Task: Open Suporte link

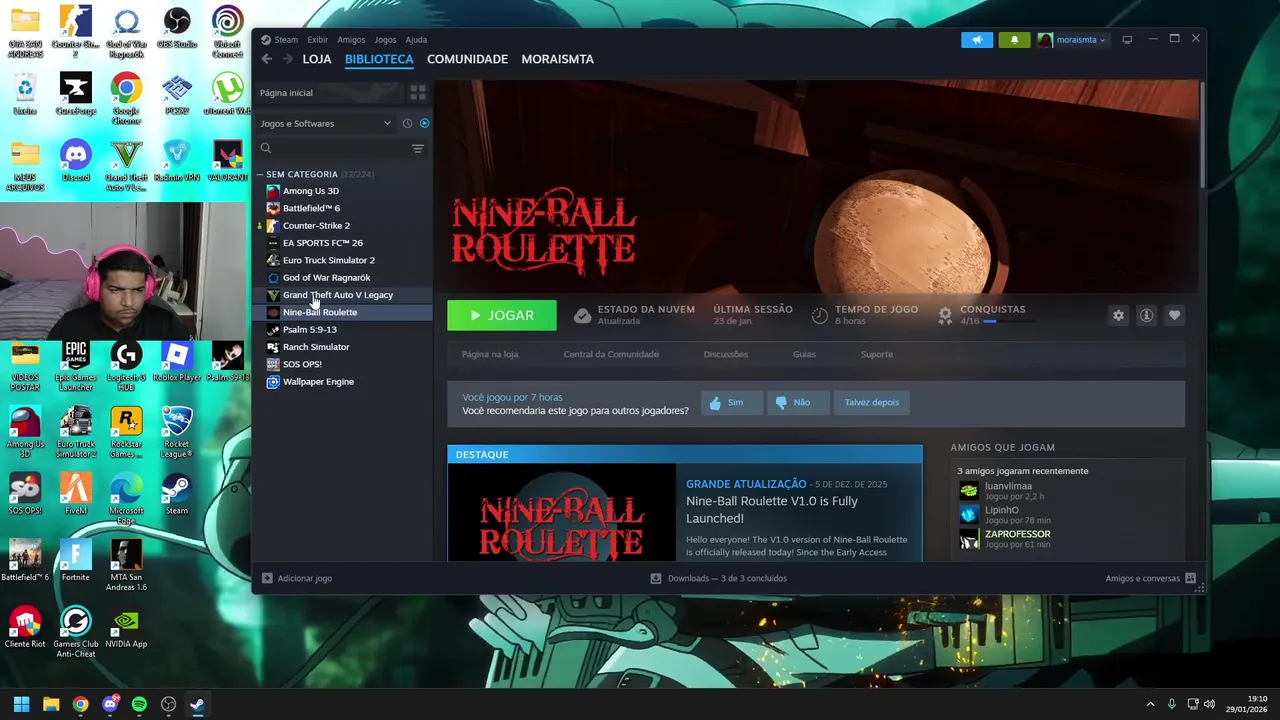Action: point(877,354)
